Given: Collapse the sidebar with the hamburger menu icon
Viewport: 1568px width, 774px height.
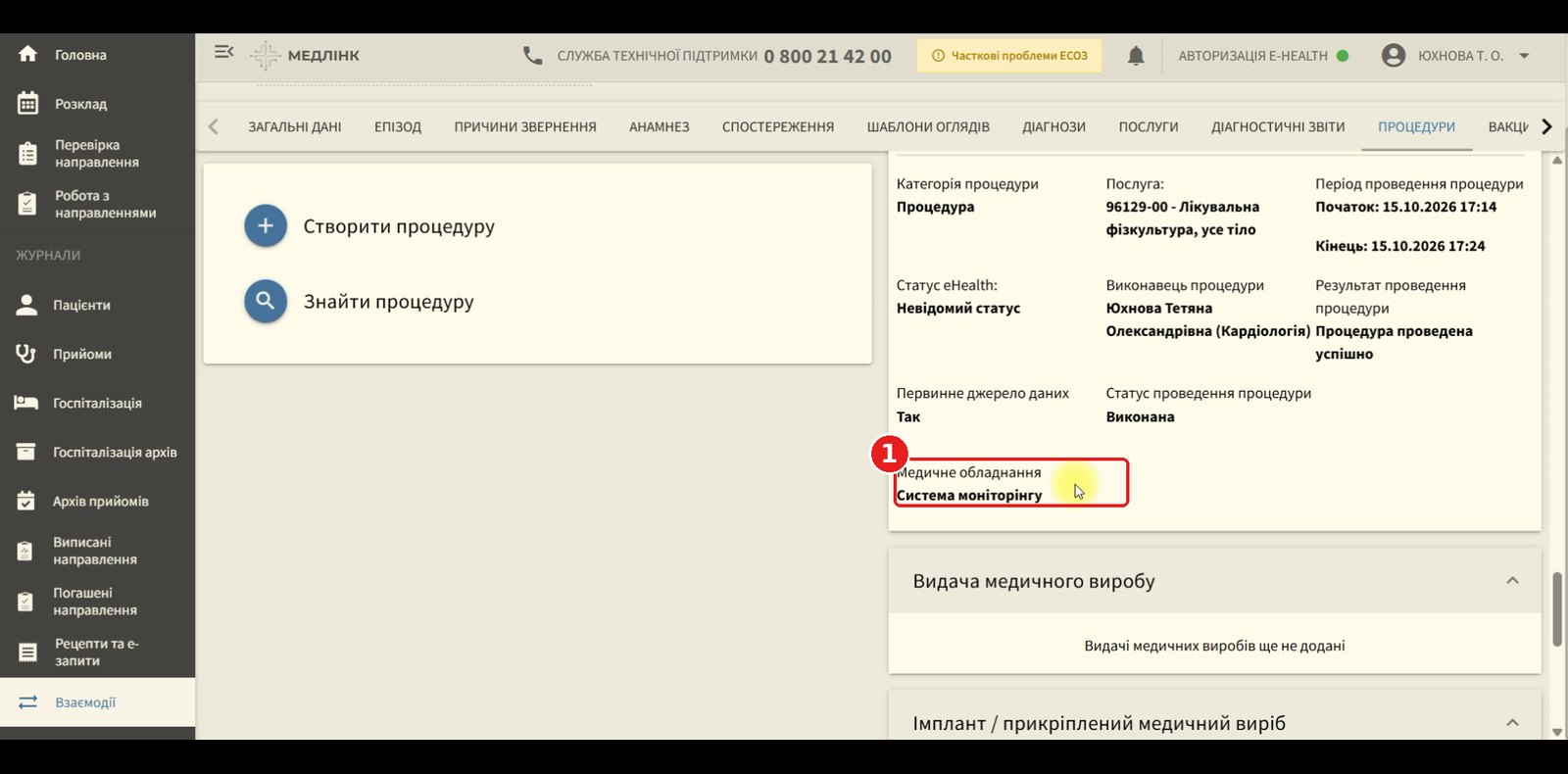Looking at the screenshot, I should point(224,52).
